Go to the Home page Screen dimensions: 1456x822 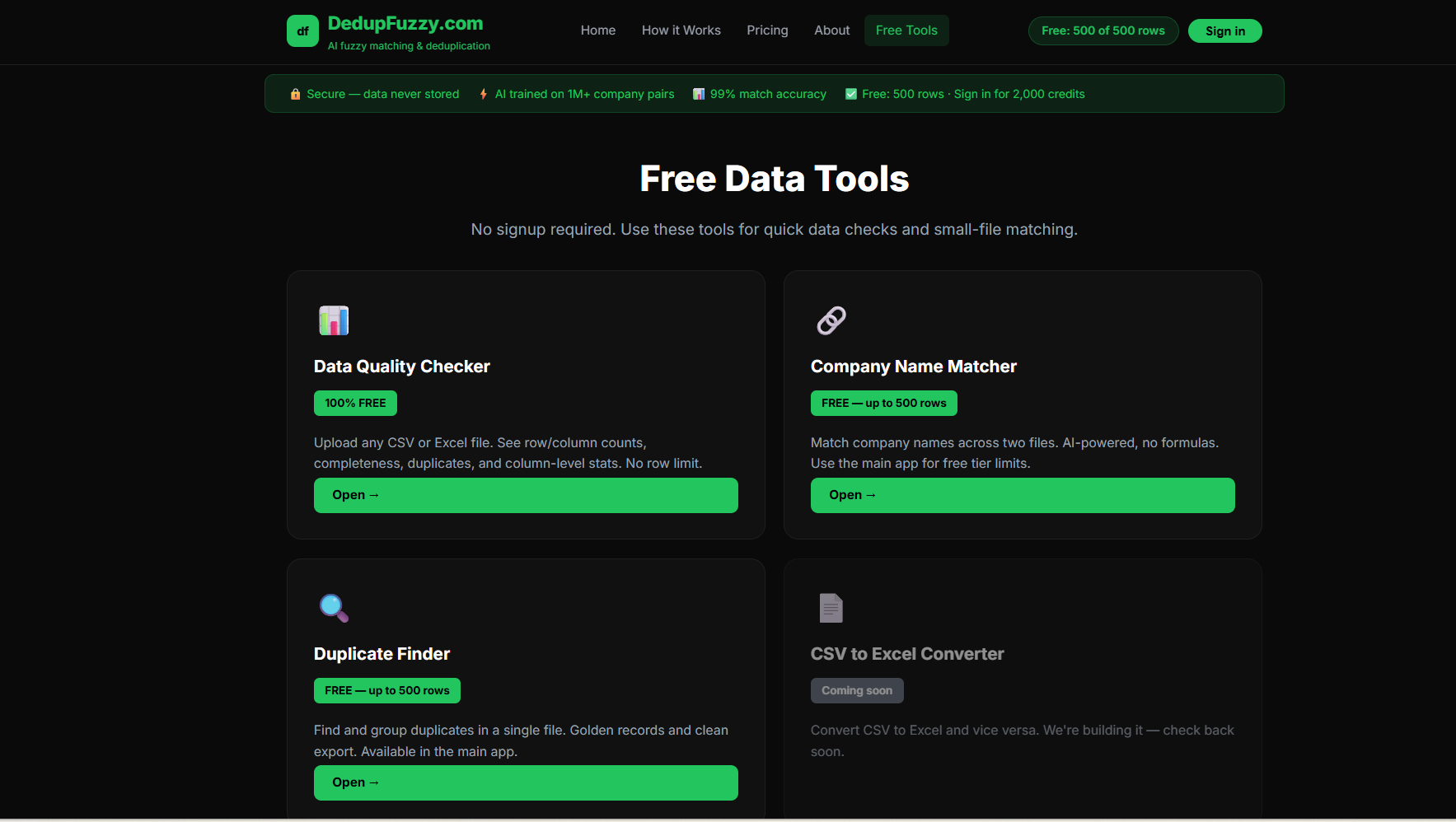598,30
